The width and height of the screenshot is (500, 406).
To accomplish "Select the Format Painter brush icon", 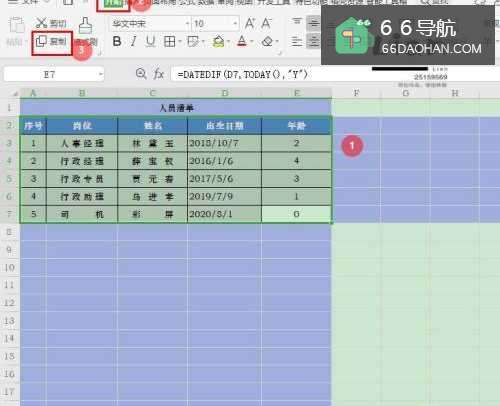I will click(85, 25).
